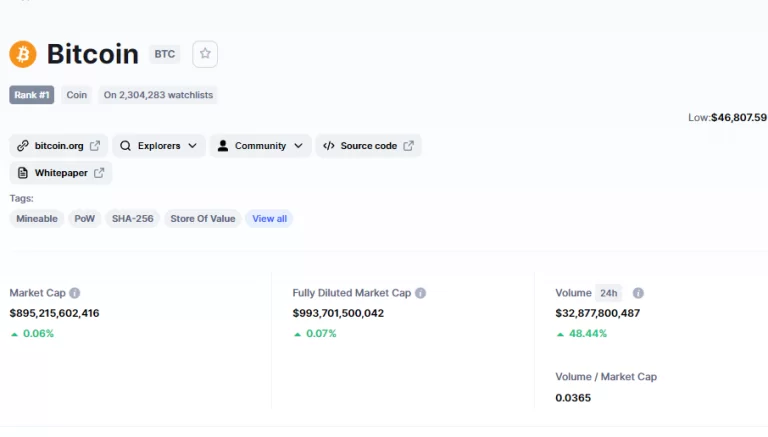
Task: Click the Market Cap info icon
Action: point(75,293)
